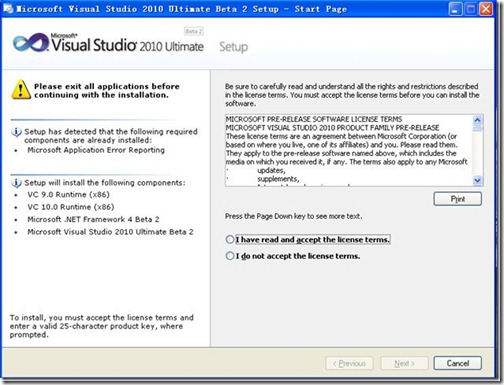504x385 pixels.
Task: Click the Beta 2 badge in header
Action: [x=194, y=31]
